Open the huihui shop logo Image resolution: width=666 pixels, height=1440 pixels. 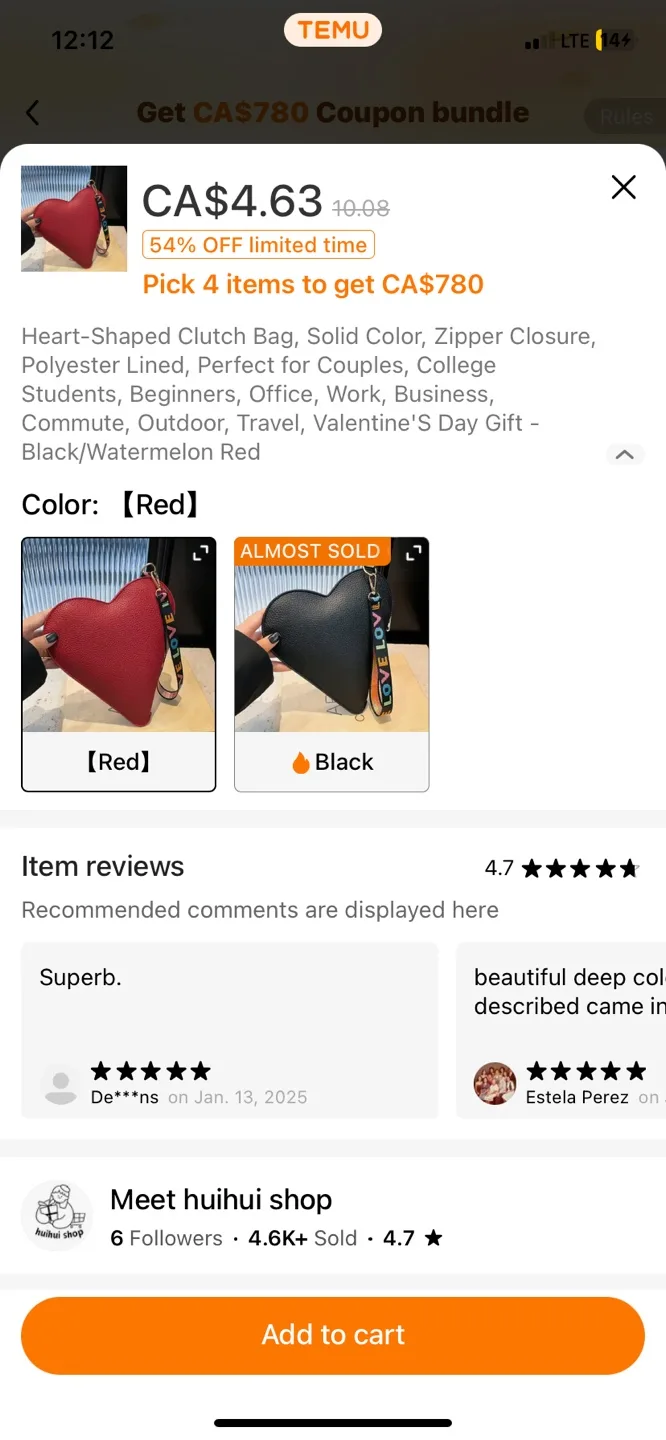click(57, 1214)
